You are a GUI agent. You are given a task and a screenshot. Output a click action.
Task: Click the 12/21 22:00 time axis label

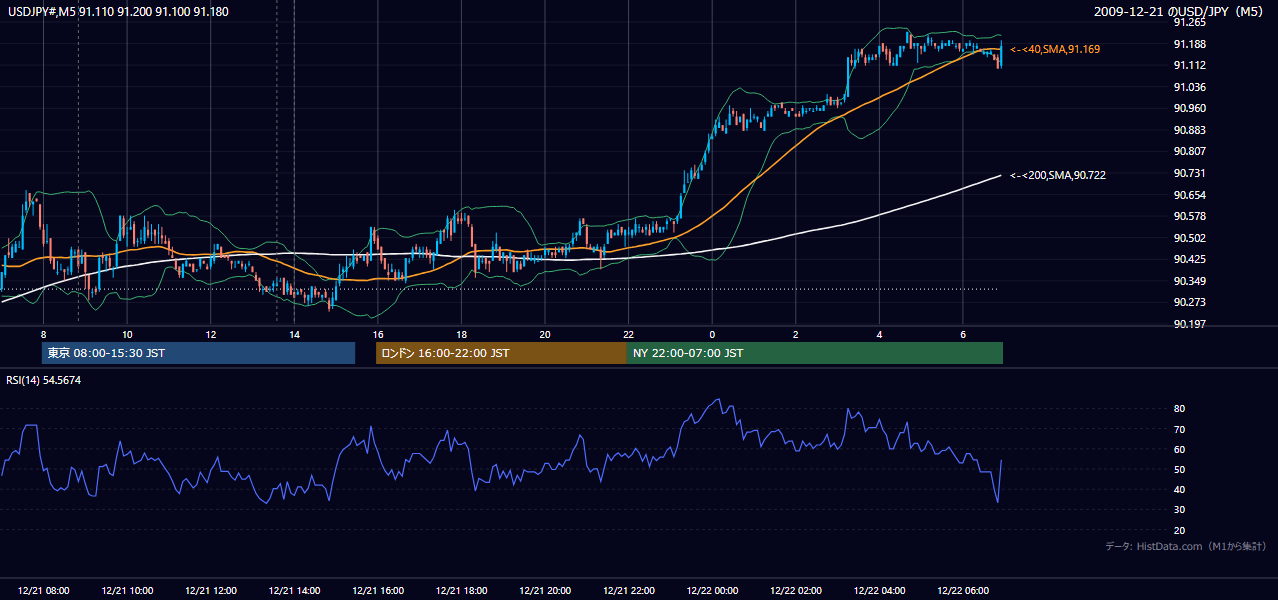pyautogui.click(x=628, y=591)
